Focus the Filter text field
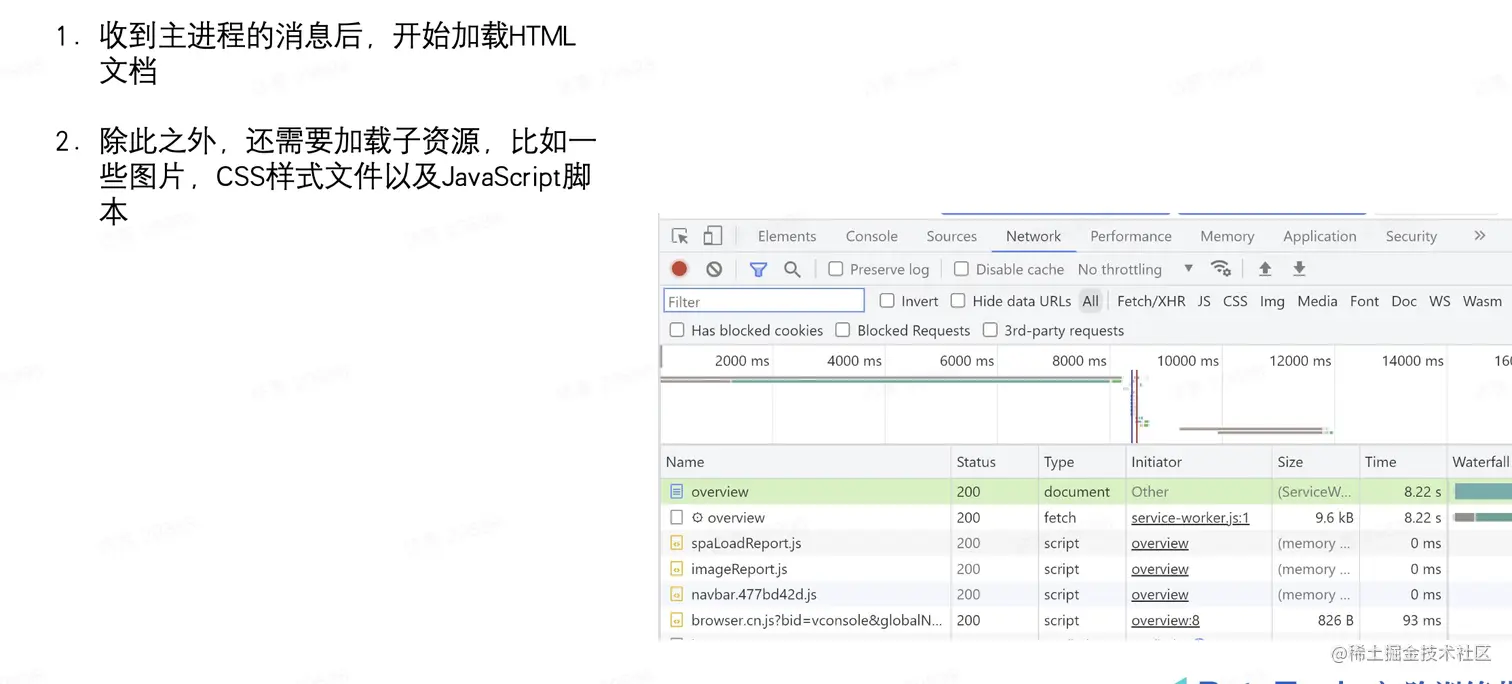1512x684 pixels. click(x=764, y=301)
